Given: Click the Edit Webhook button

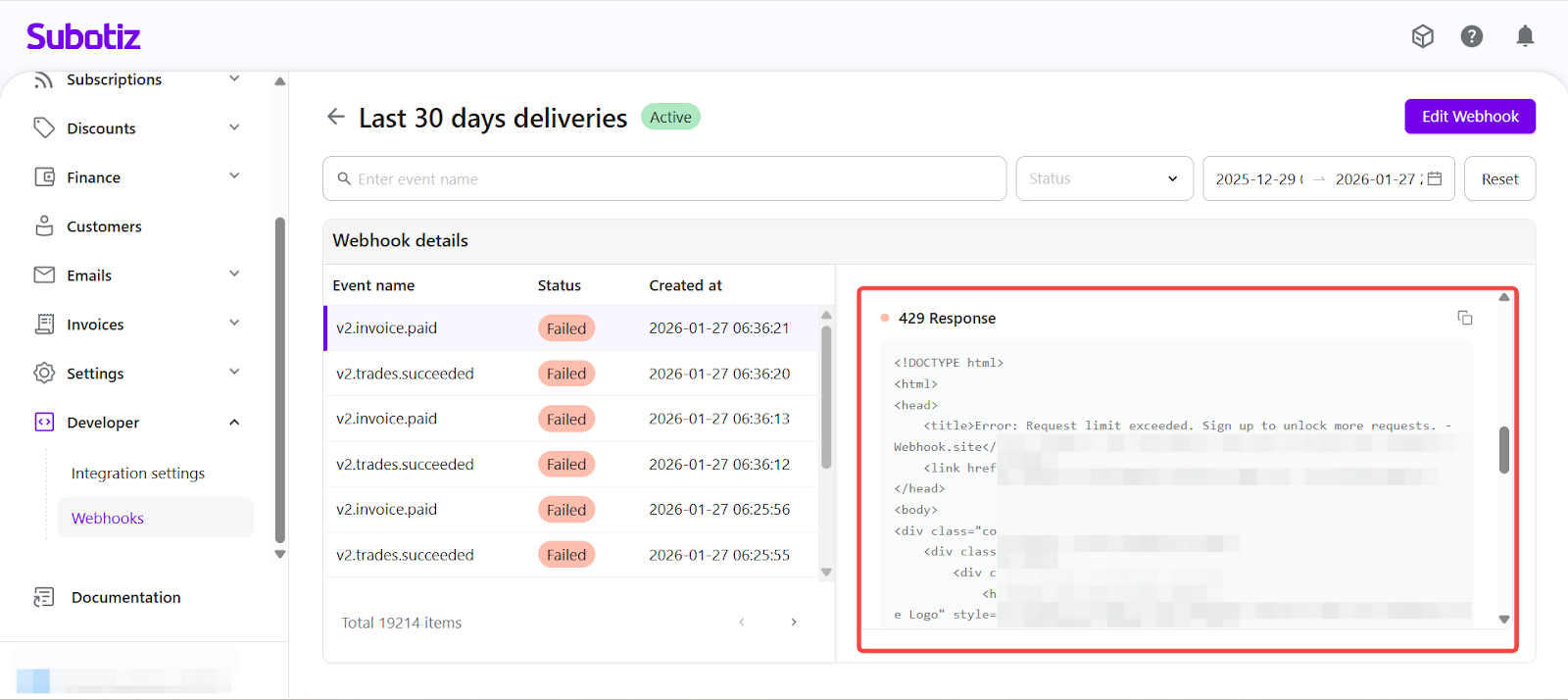Looking at the screenshot, I should [x=1469, y=117].
